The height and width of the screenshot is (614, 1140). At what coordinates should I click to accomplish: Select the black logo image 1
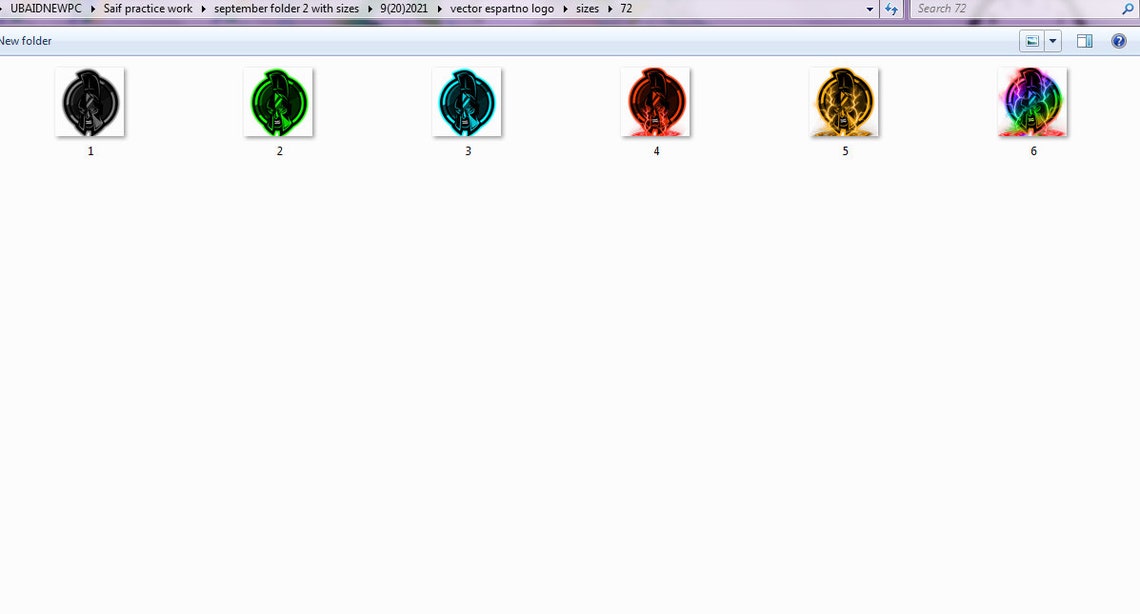pyautogui.click(x=90, y=100)
